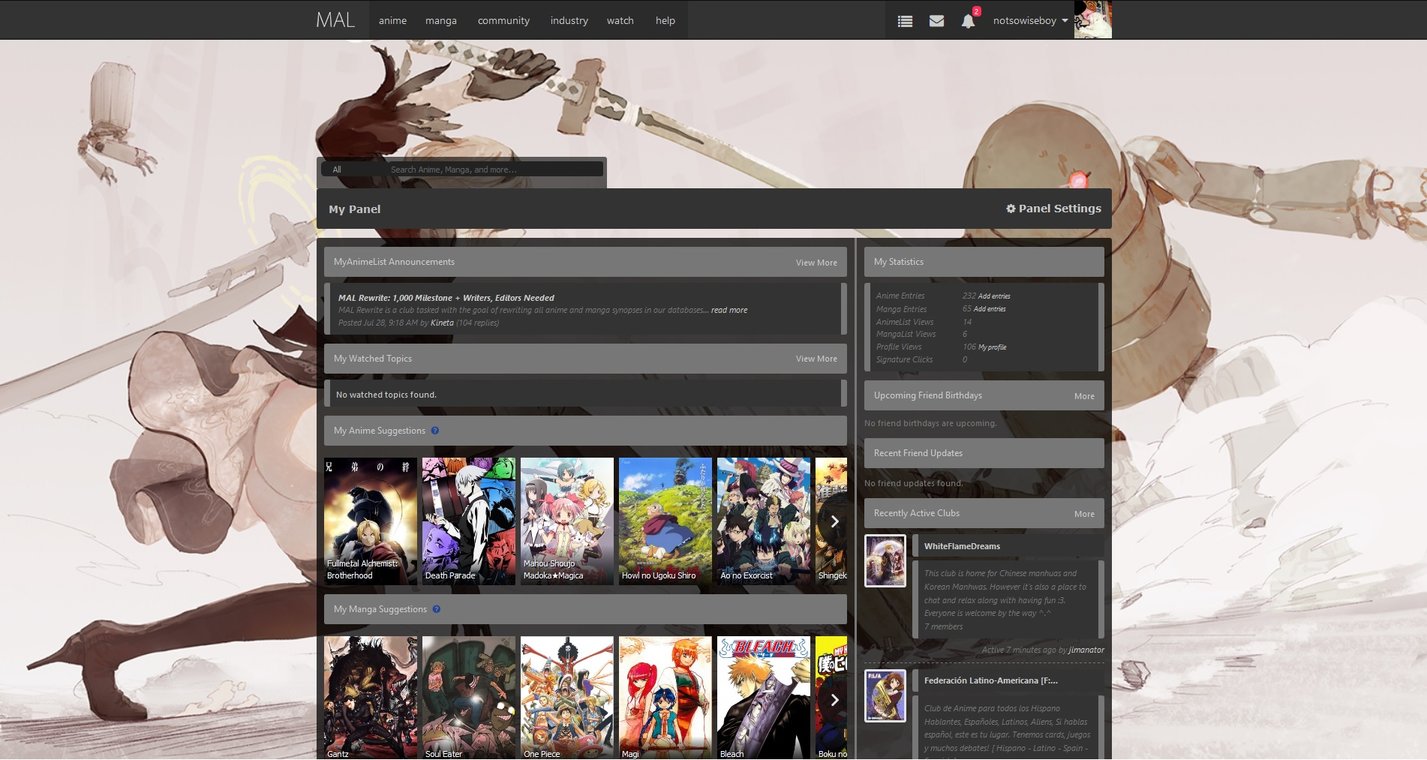
Task: Open the anime/manga list icon
Action: 904,20
